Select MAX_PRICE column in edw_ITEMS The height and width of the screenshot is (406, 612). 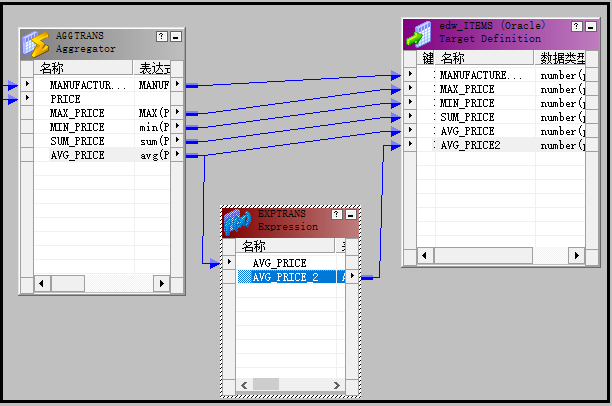coord(467,89)
